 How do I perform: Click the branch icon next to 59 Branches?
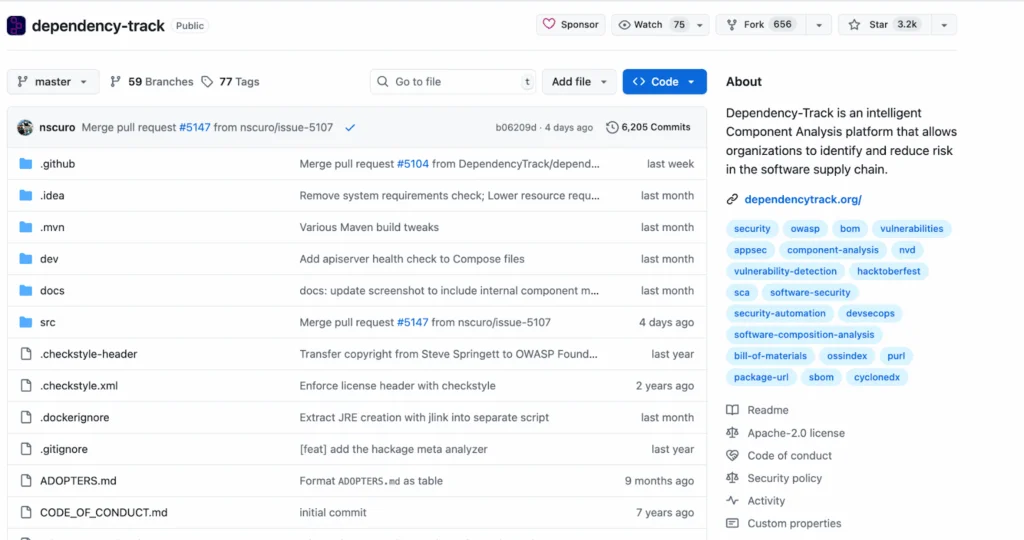coord(116,82)
